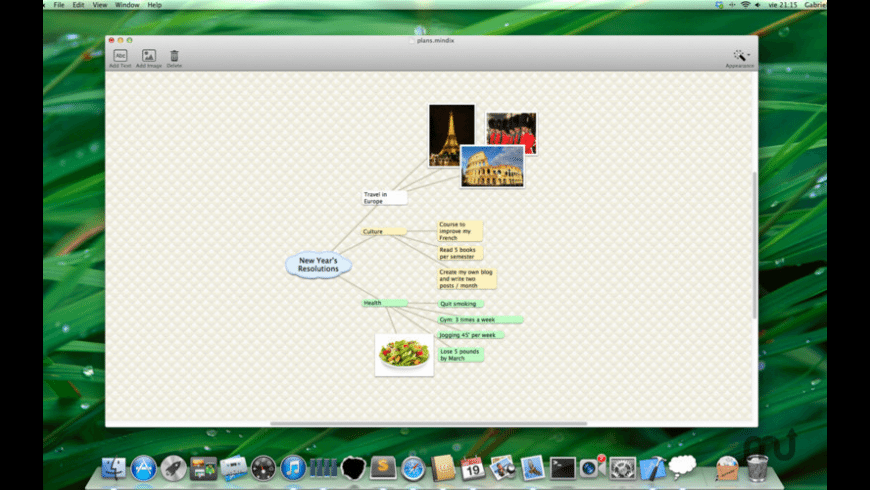Click the horizontal scrollbar of the canvas
Image resolution: width=870 pixels, height=490 pixels.
[x=428, y=423]
